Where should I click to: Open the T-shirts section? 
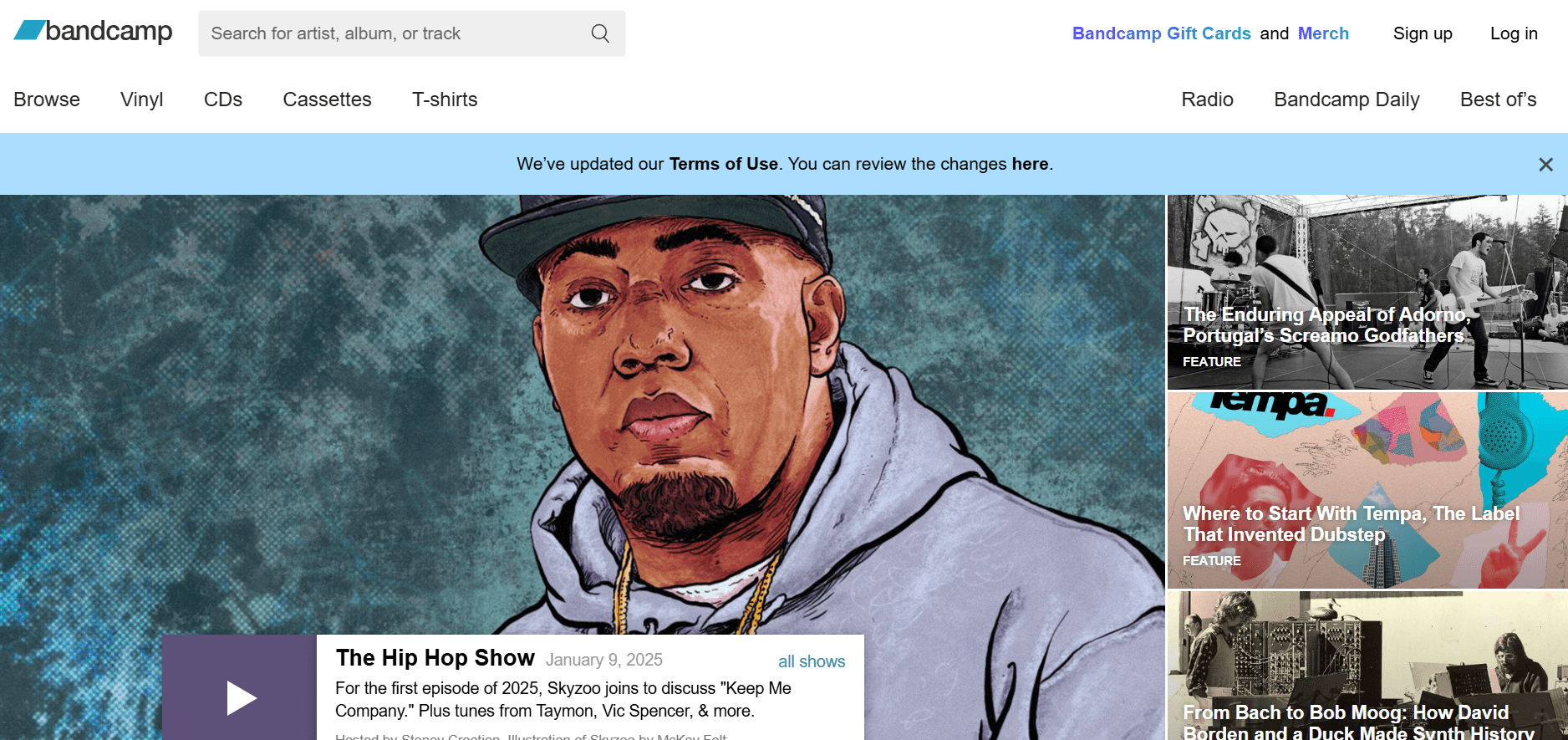click(445, 100)
